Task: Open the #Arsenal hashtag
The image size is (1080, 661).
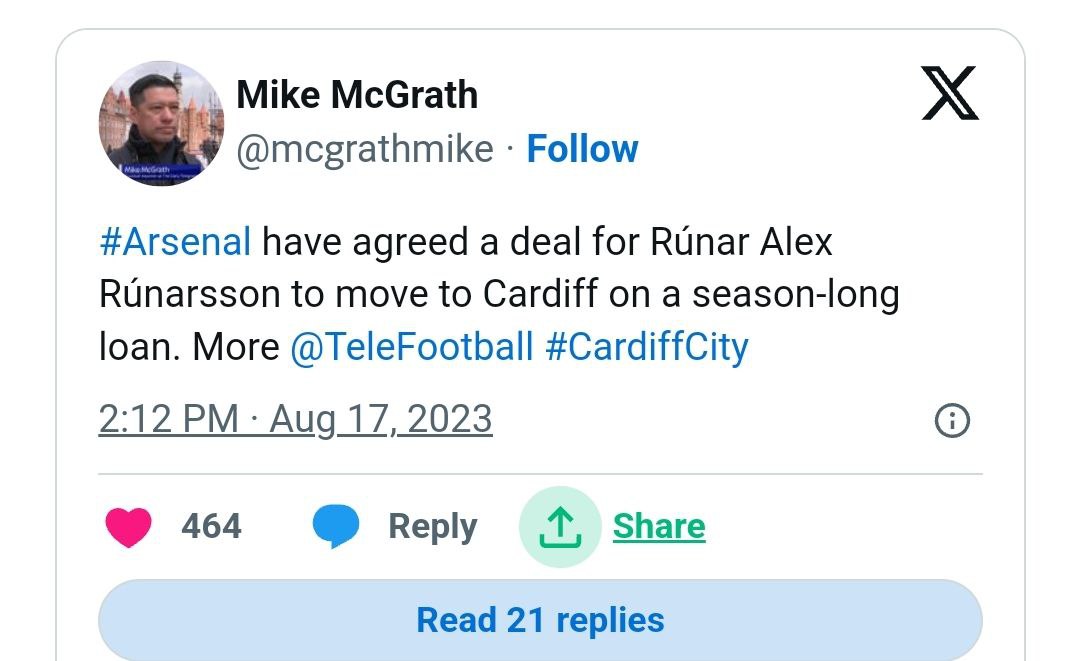Action: click(175, 242)
